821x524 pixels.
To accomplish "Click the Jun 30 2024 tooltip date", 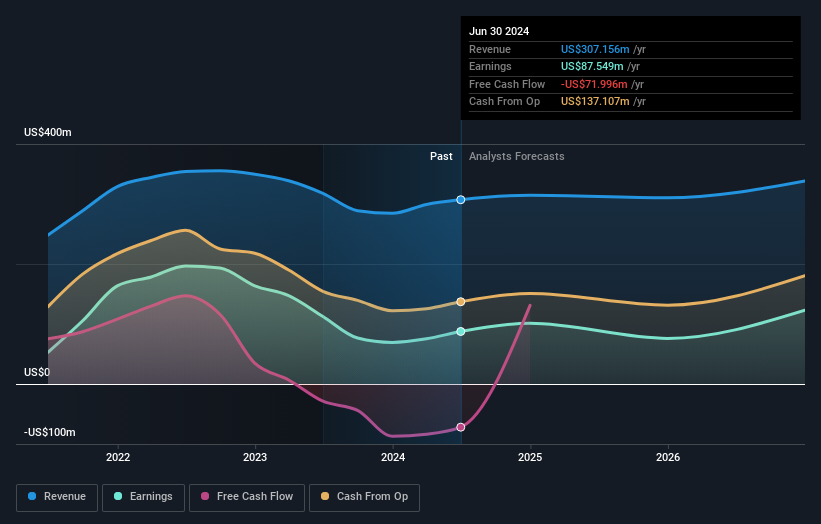I will point(499,31).
